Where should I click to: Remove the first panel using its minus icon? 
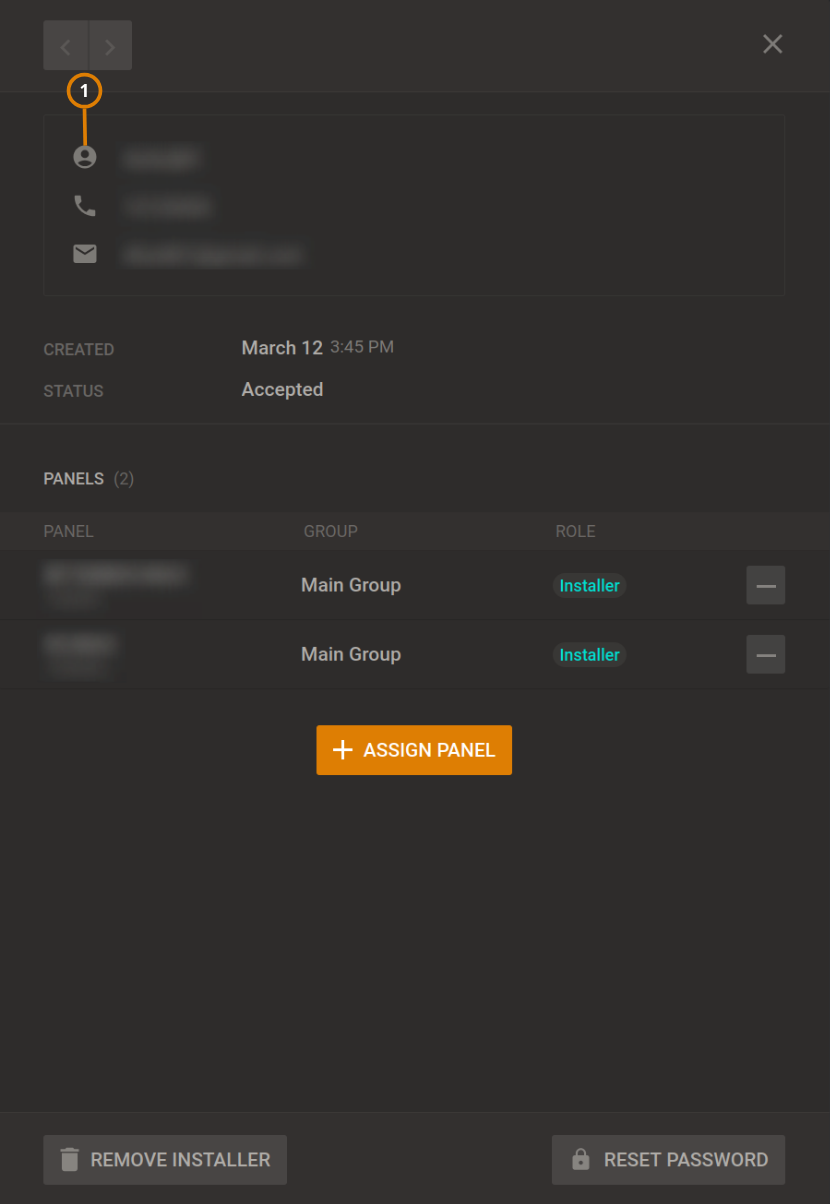765,585
